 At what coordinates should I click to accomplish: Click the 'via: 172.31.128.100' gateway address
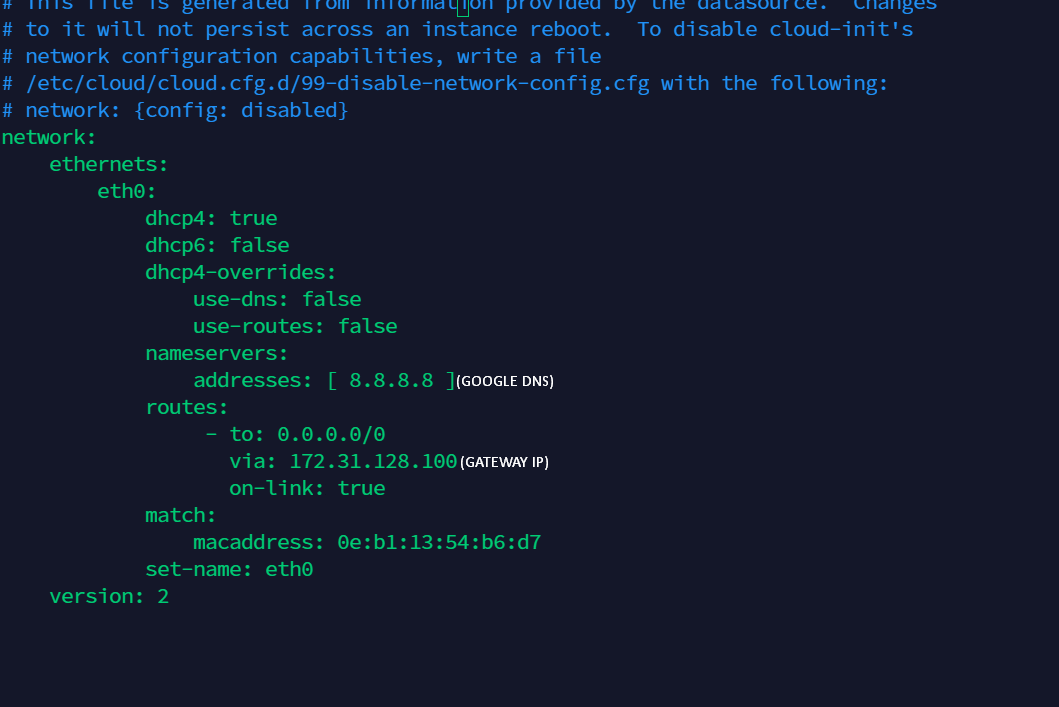pyautogui.click(x=343, y=461)
